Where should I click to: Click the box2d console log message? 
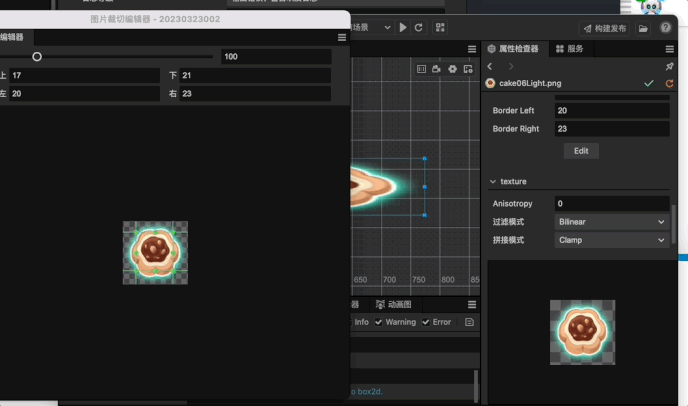coord(366,392)
